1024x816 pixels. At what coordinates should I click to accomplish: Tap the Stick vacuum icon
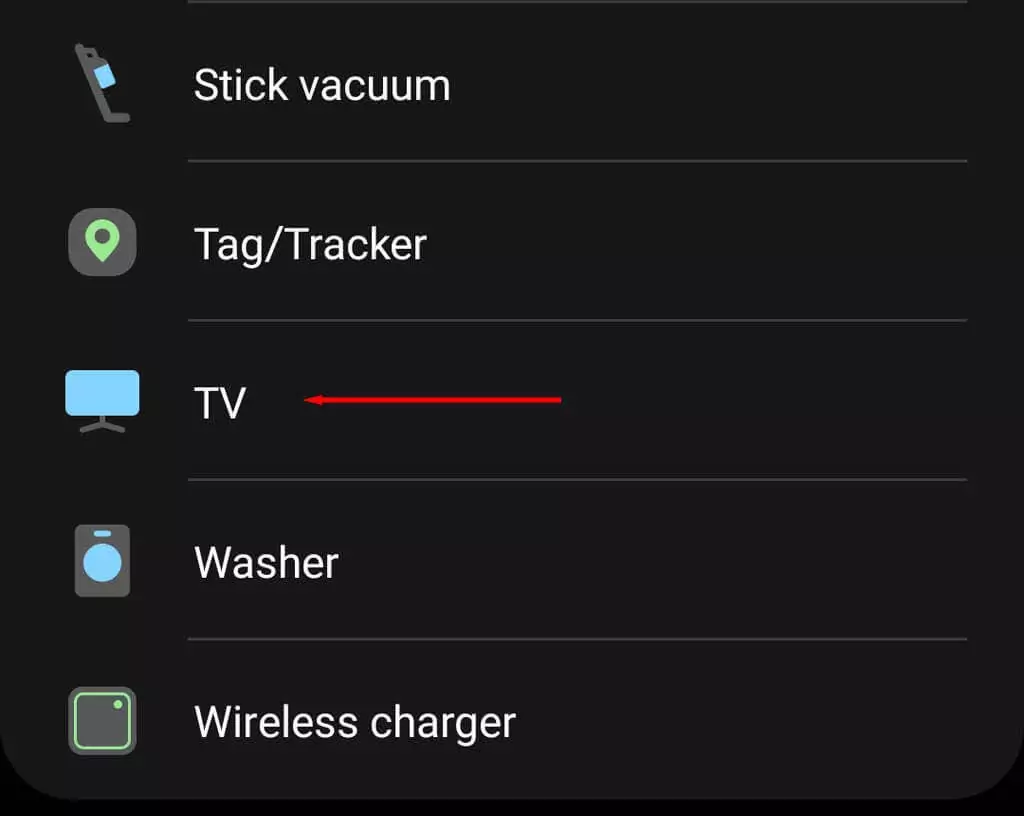click(102, 84)
